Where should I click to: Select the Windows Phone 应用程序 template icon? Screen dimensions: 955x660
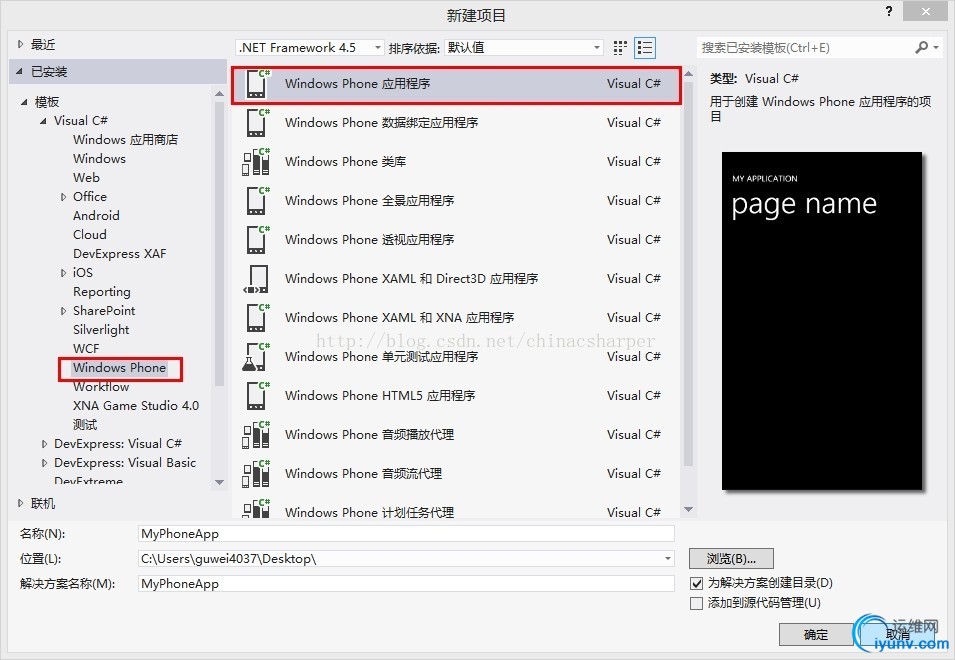[x=257, y=84]
